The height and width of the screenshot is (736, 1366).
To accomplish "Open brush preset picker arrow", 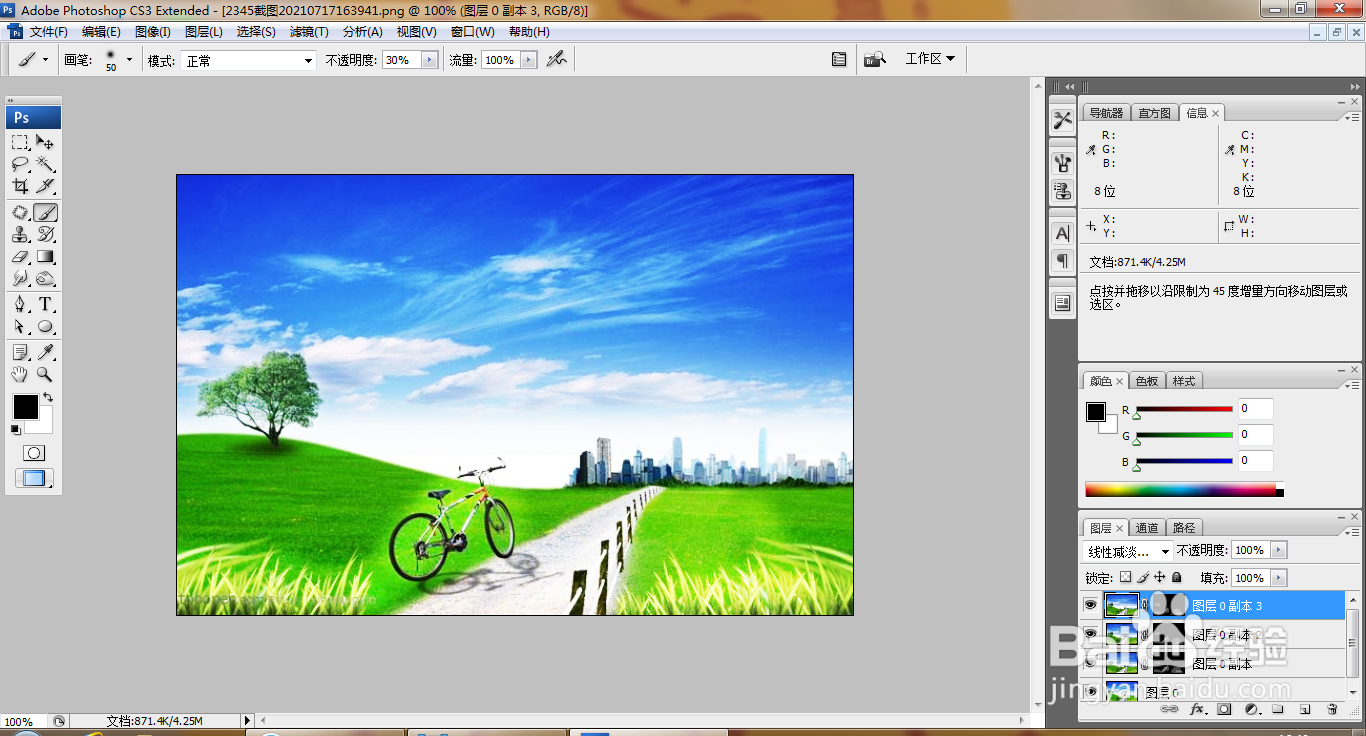I will 129,60.
